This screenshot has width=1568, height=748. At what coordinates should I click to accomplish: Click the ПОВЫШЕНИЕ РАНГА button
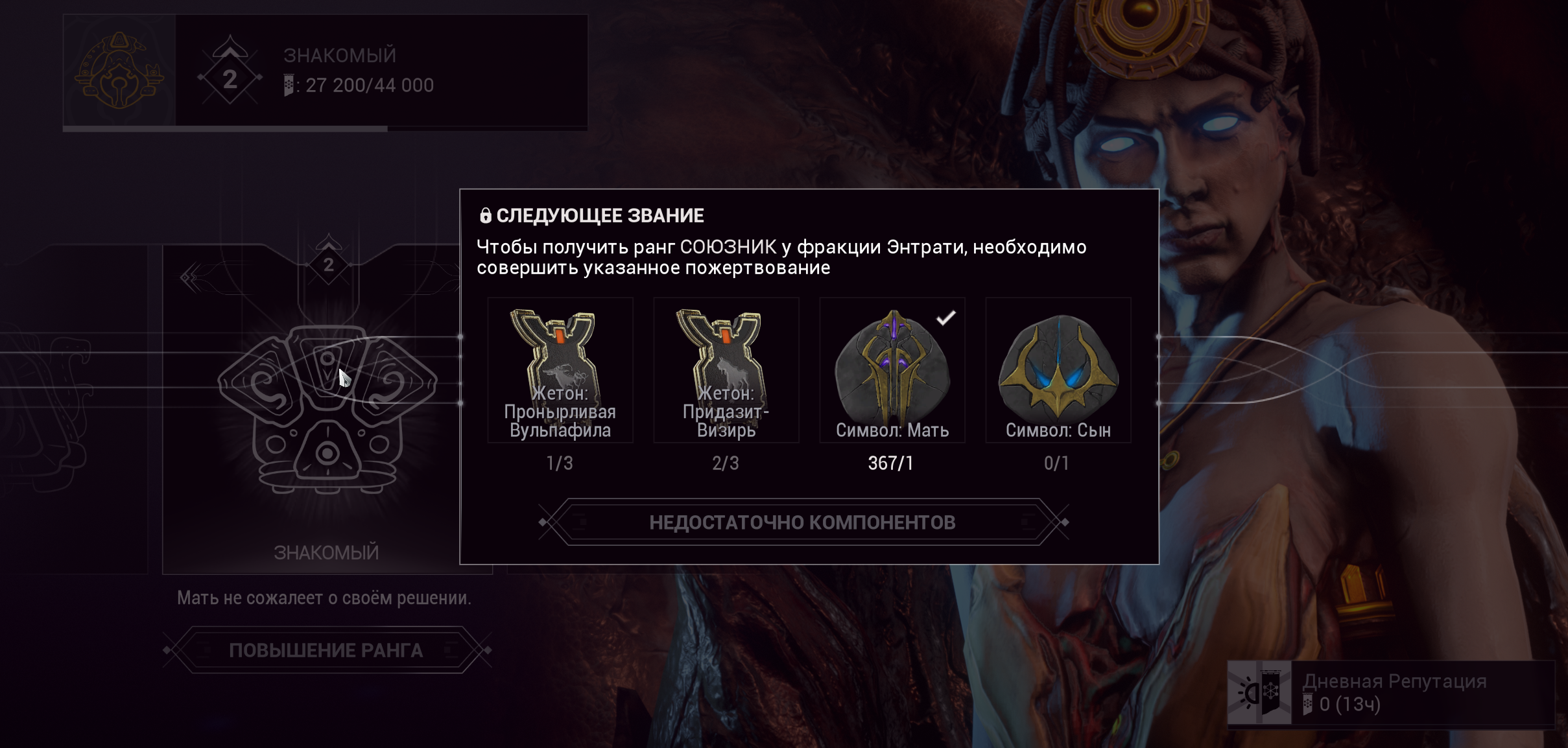(326, 650)
